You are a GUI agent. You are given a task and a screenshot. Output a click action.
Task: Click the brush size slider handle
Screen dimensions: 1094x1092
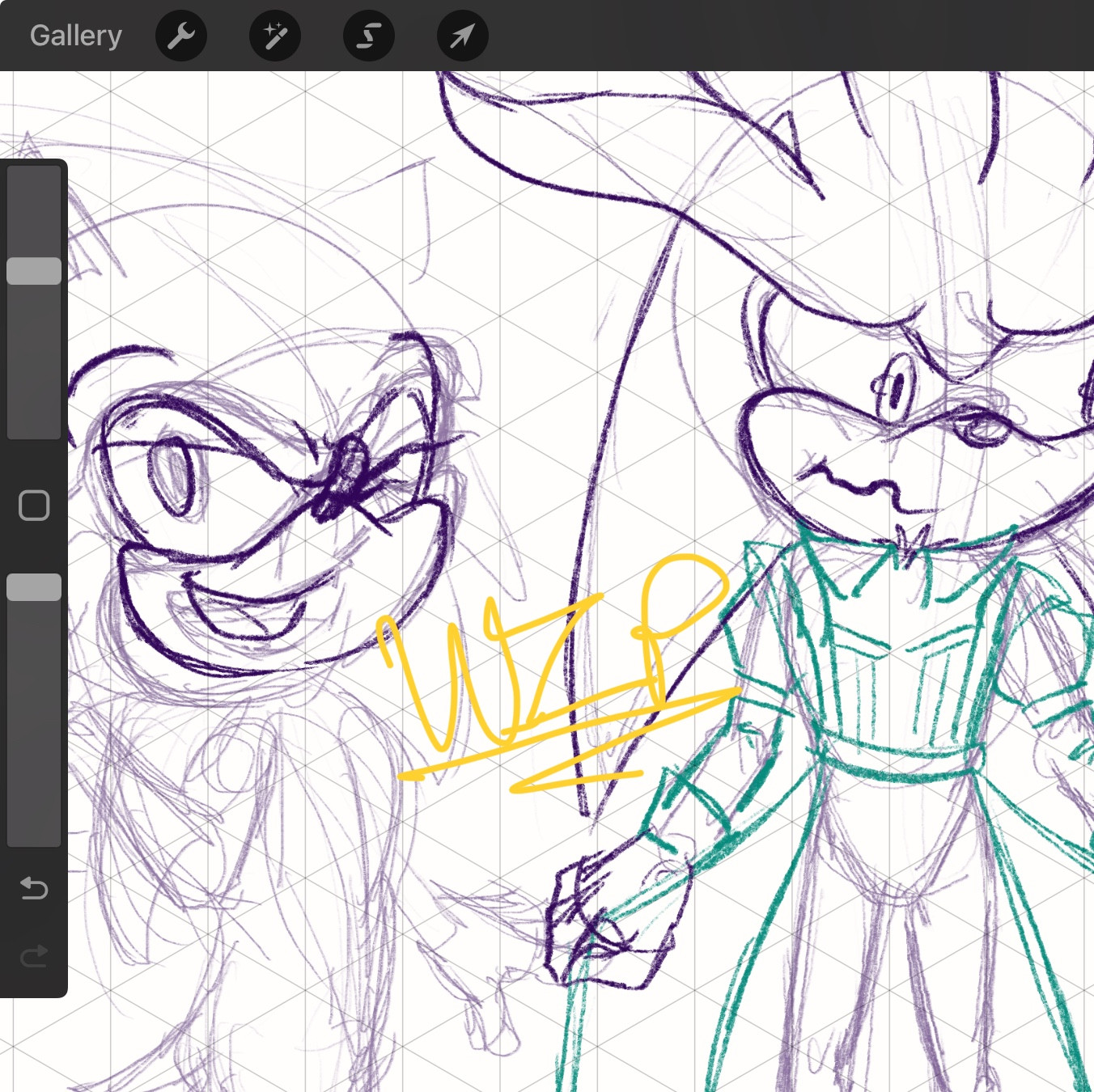(34, 271)
